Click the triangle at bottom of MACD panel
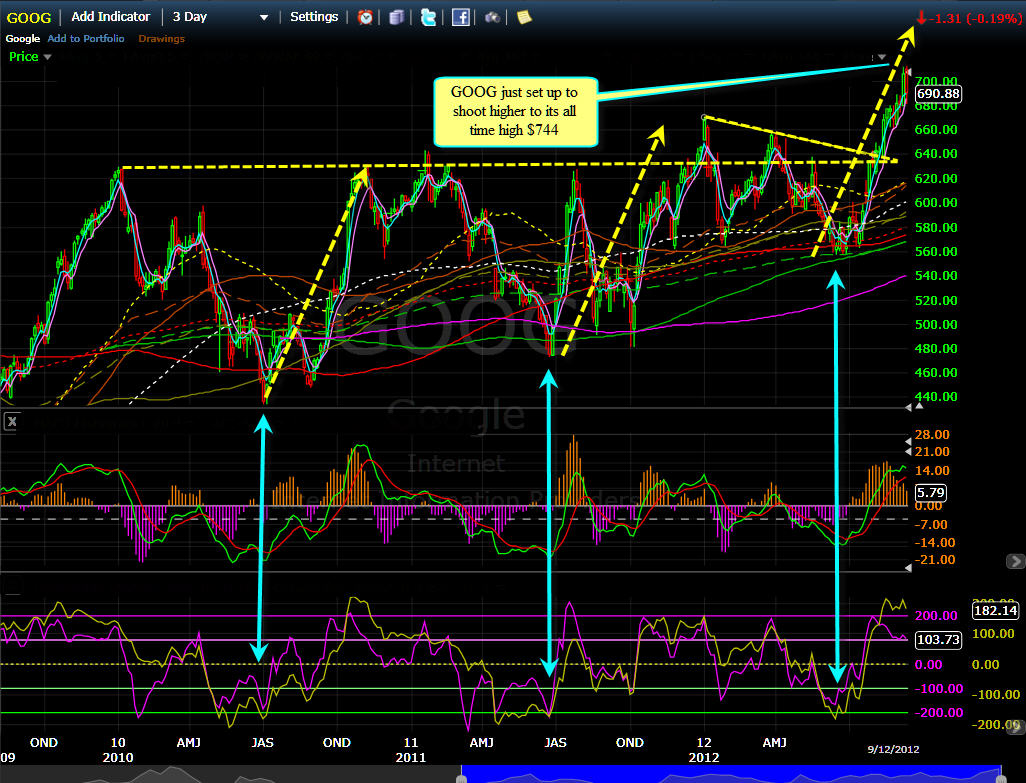This screenshot has width=1026, height=783. coord(908,568)
